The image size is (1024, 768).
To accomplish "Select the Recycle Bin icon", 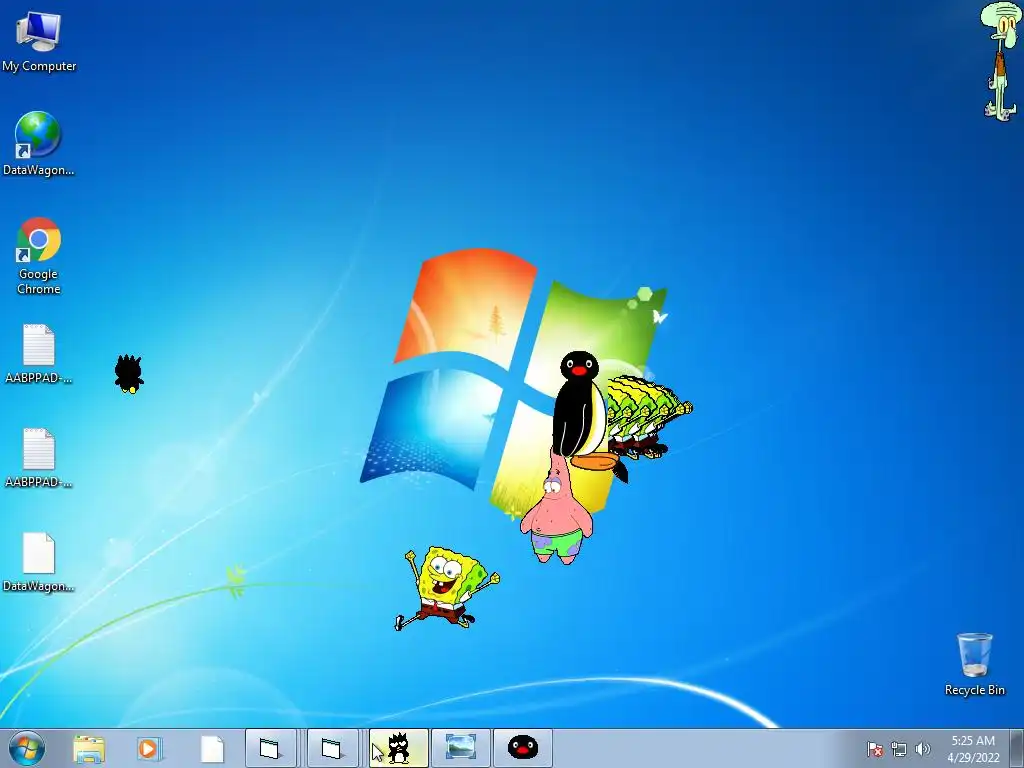I will [x=974, y=664].
